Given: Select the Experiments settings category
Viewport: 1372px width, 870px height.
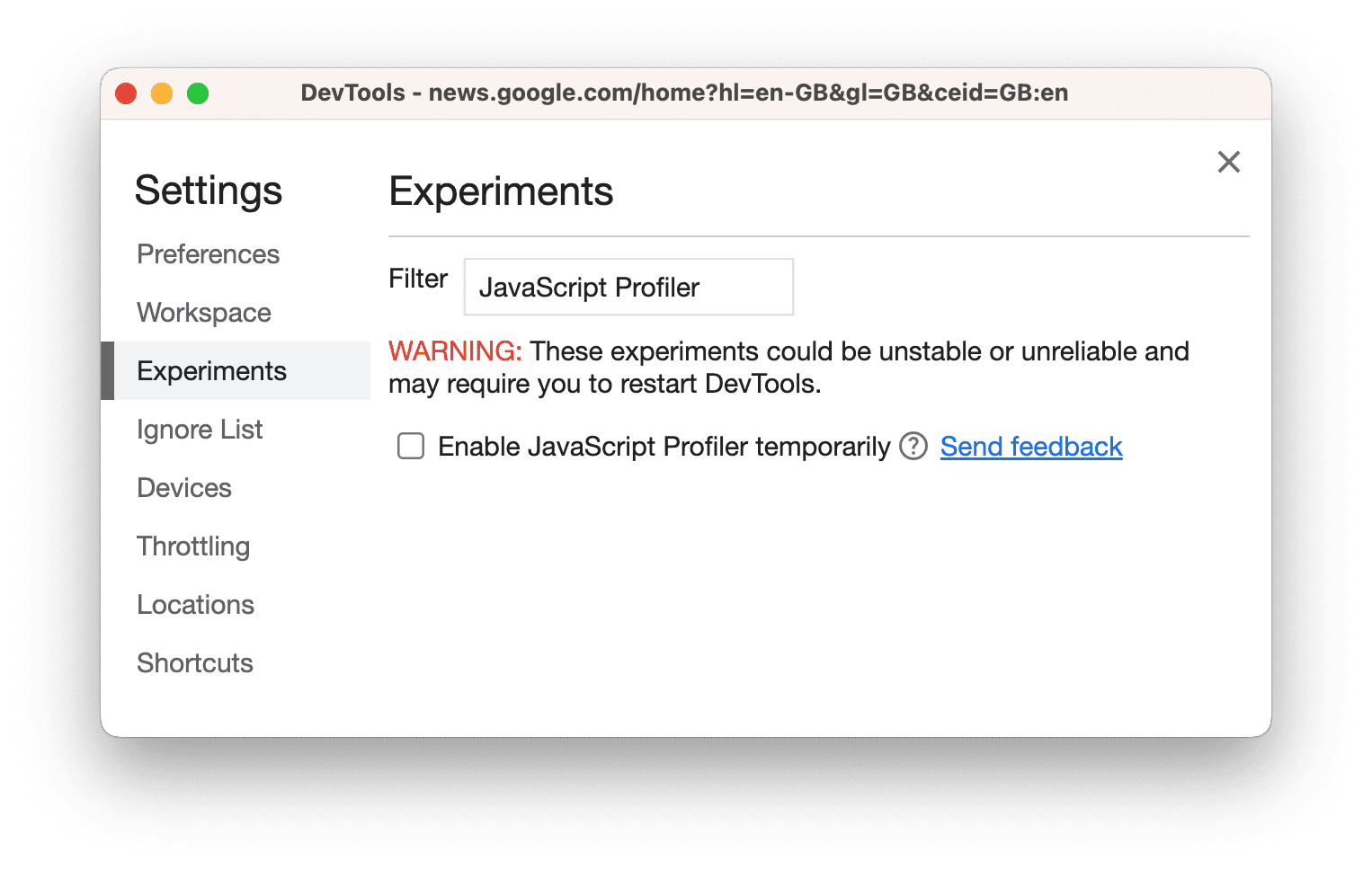Looking at the screenshot, I should click(211, 370).
